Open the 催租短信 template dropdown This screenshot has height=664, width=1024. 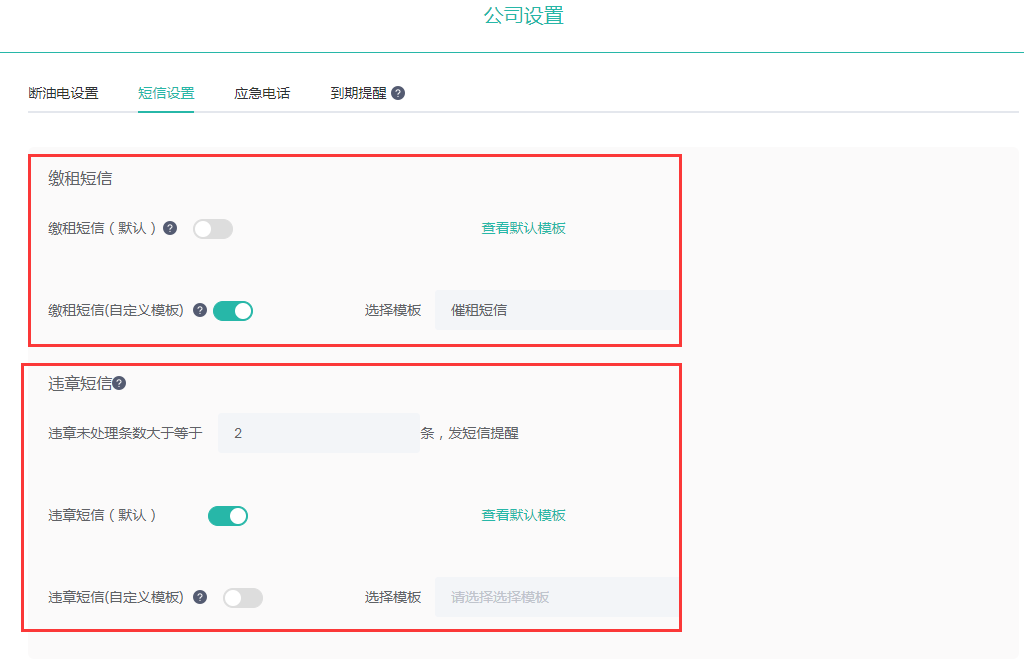click(x=556, y=310)
